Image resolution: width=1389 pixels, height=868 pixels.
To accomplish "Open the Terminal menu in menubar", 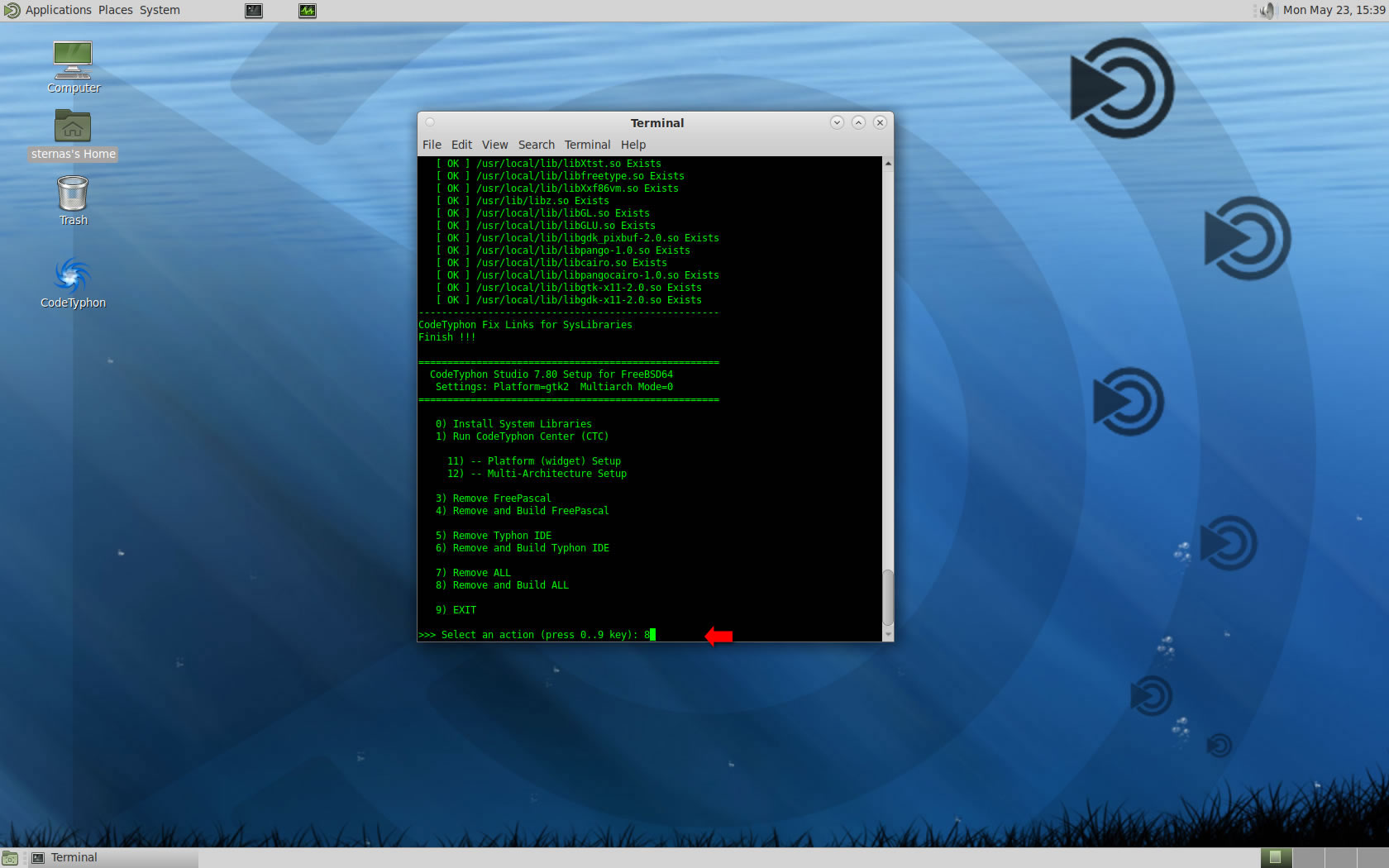I will [x=587, y=145].
